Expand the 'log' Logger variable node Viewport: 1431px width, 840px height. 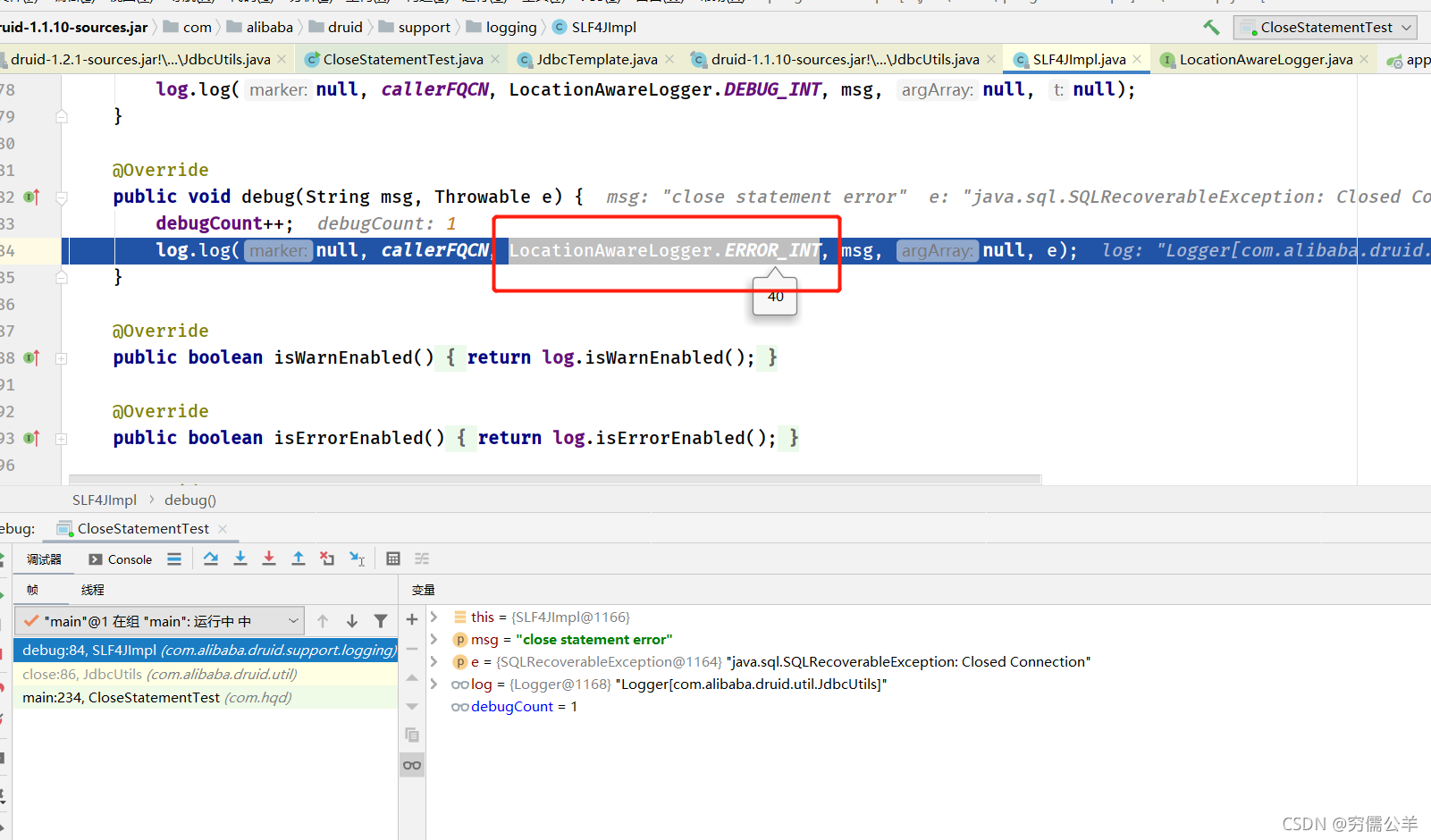(434, 684)
